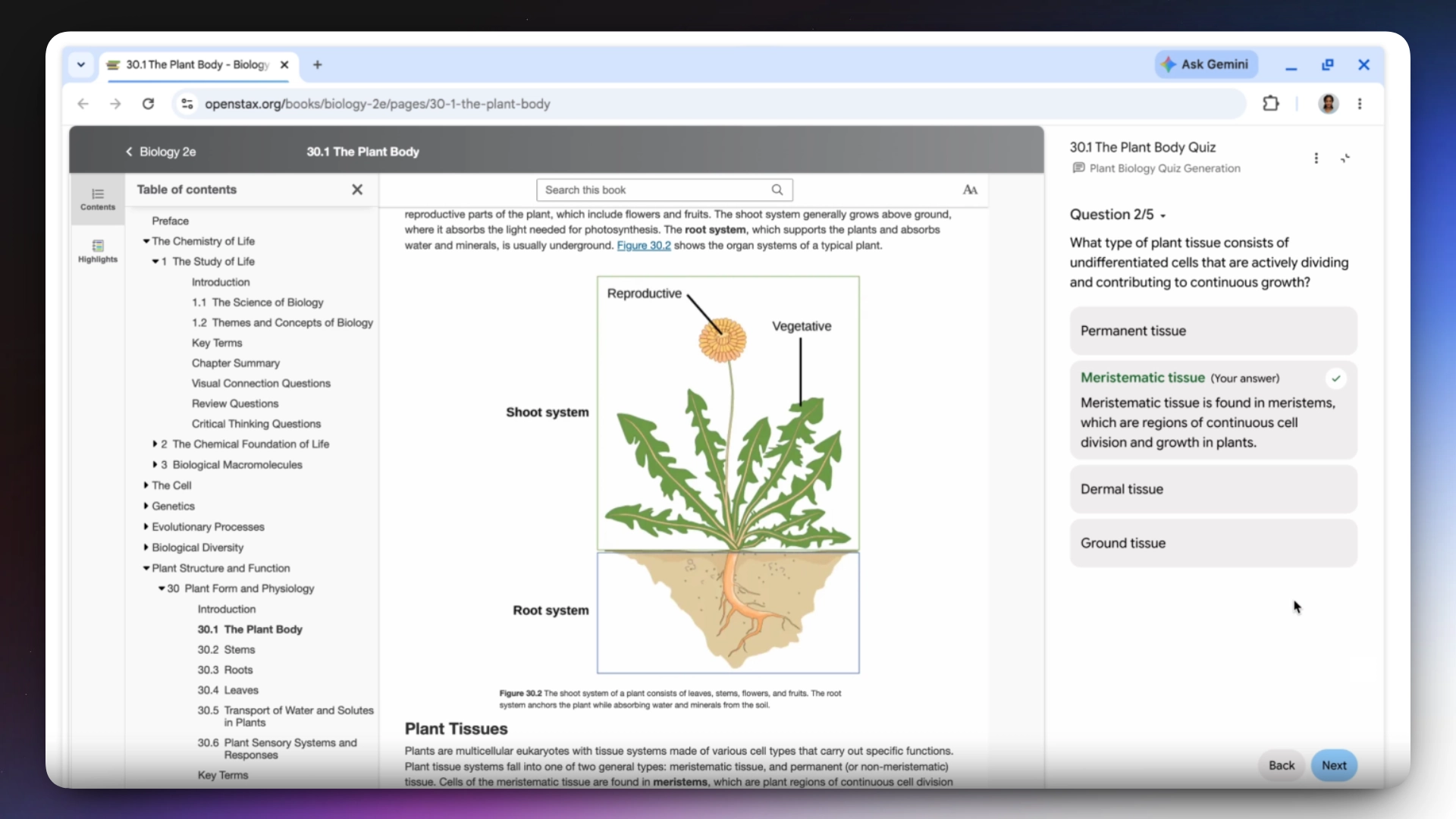Screen dimensions: 1456x819
Task: Reload the page with refresh icon
Action: pos(149,104)
